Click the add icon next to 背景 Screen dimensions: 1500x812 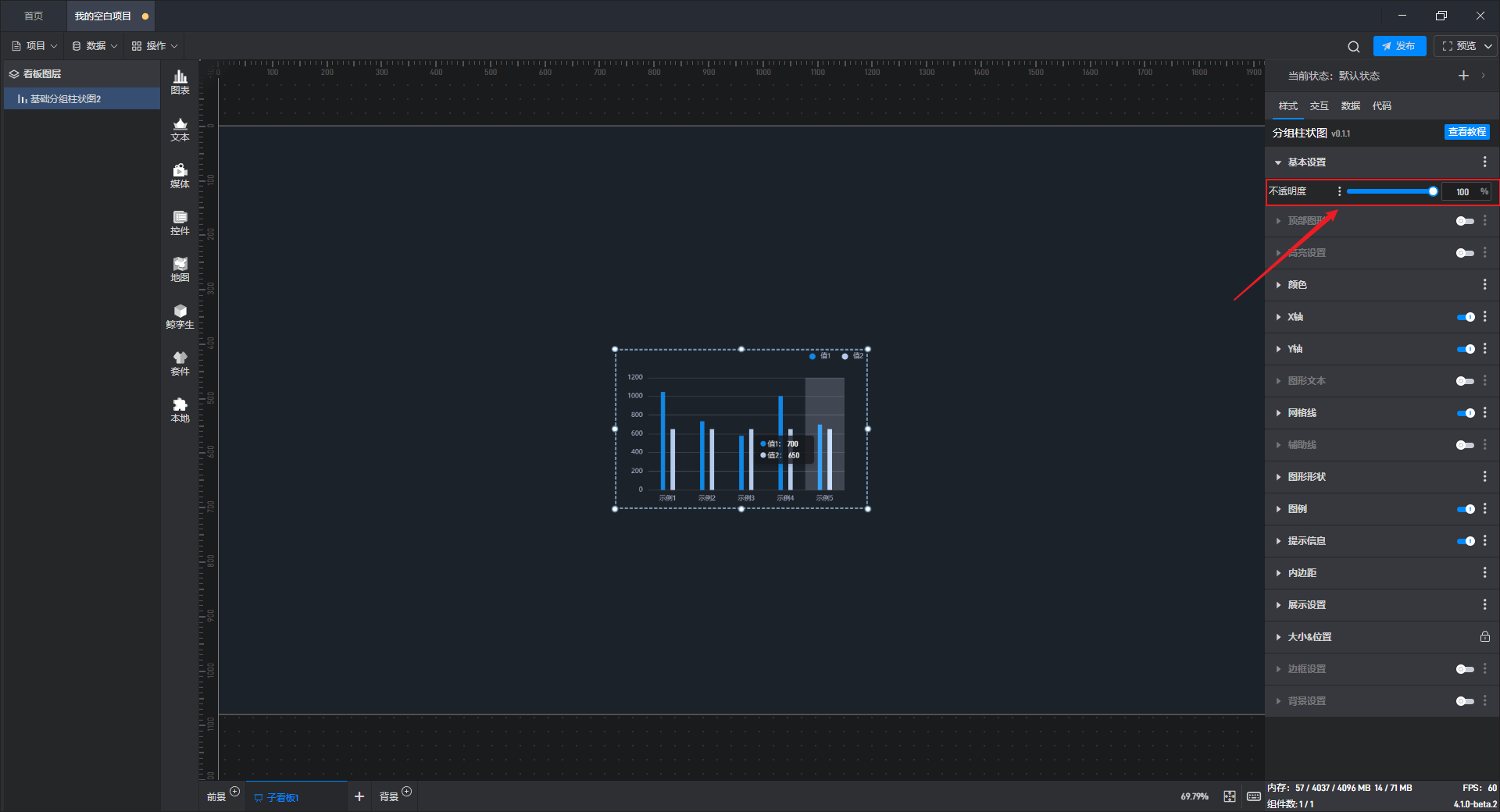406,792
